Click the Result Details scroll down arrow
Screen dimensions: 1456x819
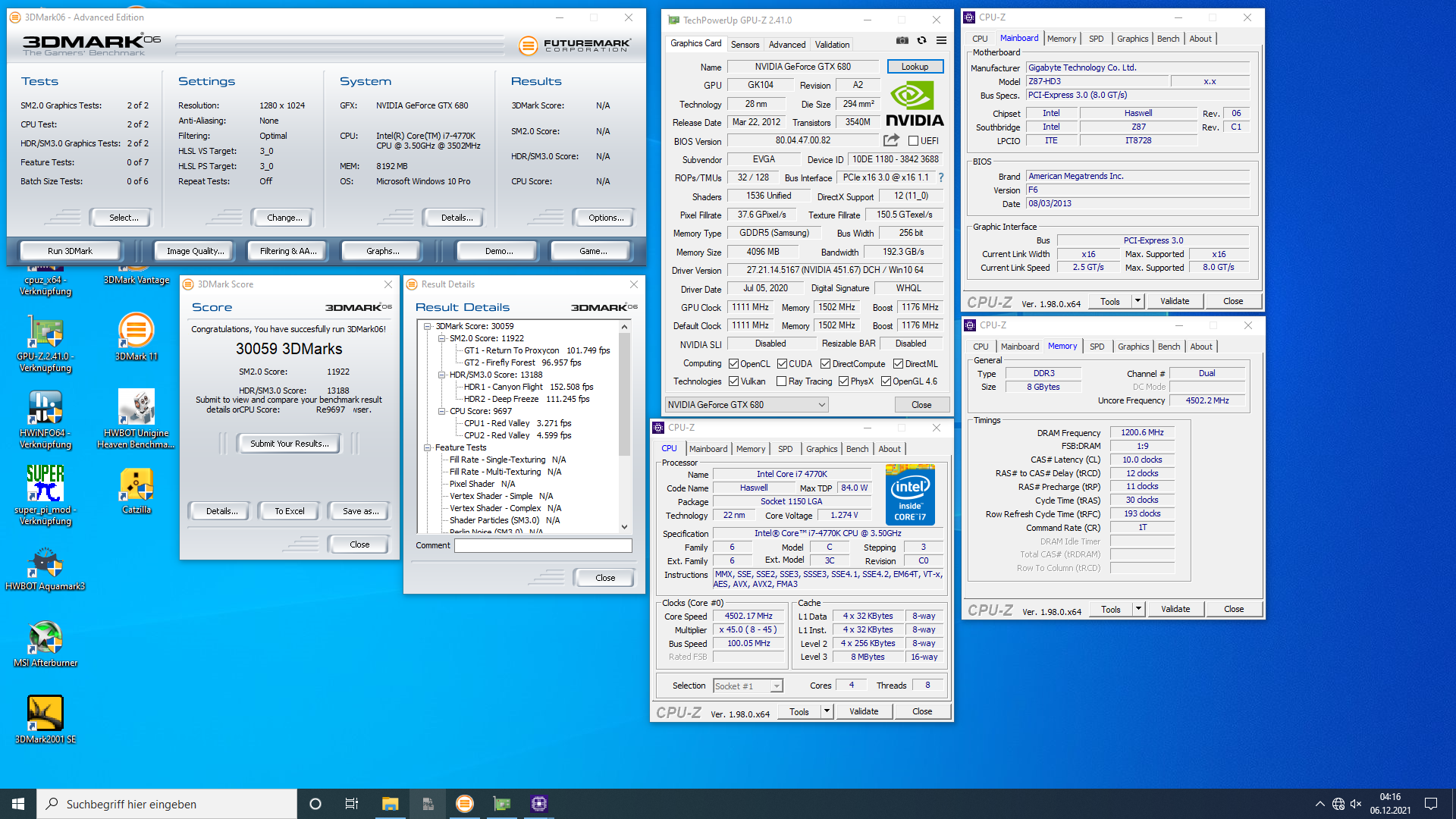pos(624,526)
